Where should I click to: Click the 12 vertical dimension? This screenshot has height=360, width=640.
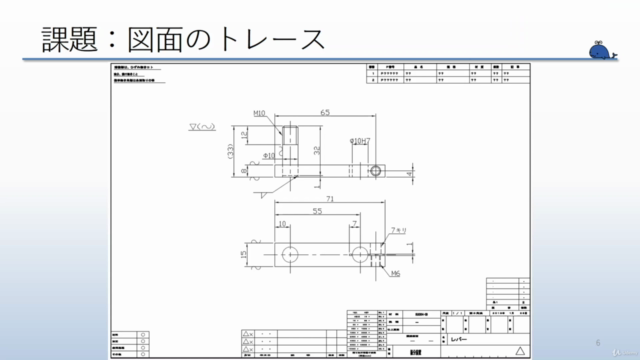coord(244,135)
